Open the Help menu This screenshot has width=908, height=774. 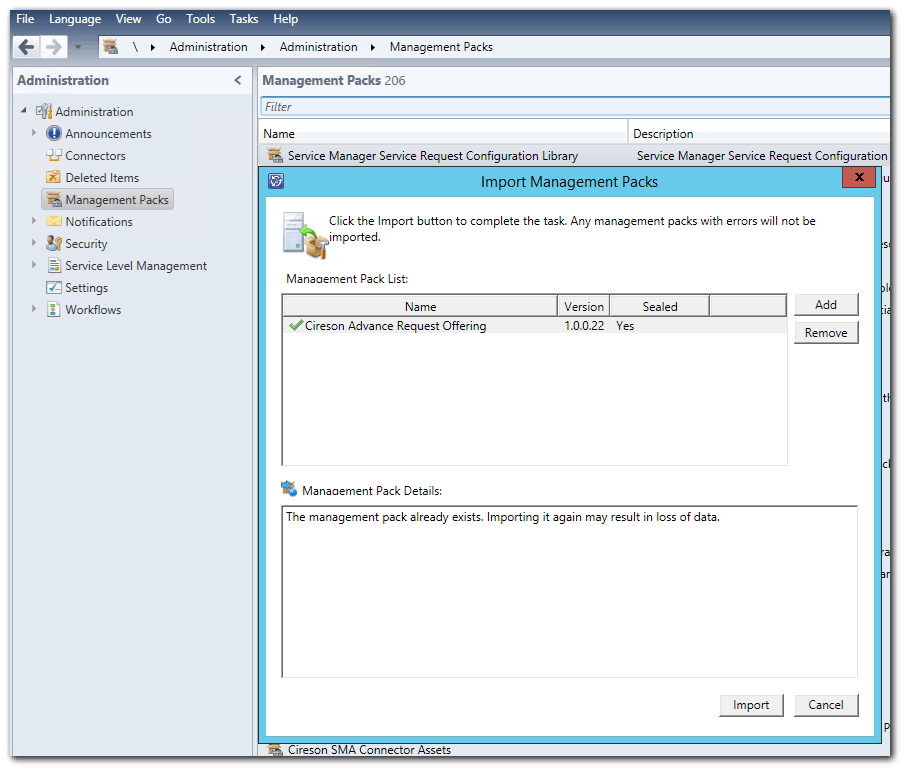(x=285, y=19)
